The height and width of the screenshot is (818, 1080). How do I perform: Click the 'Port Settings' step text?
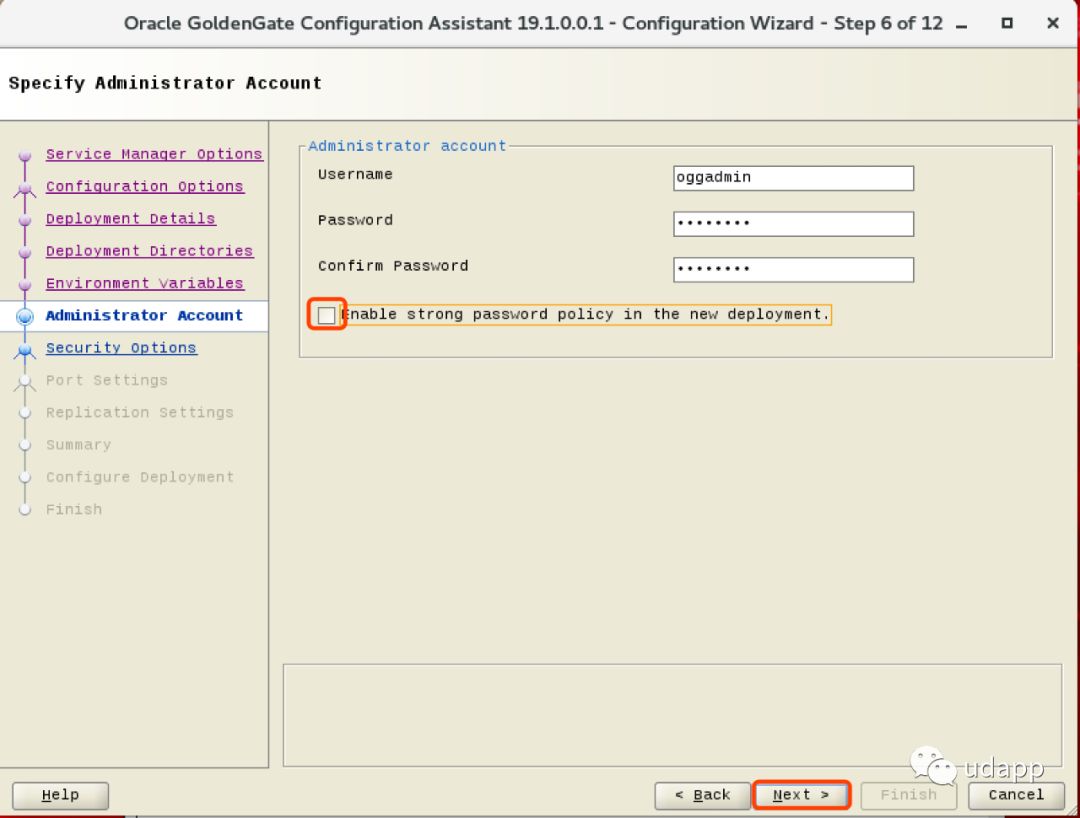107,380
